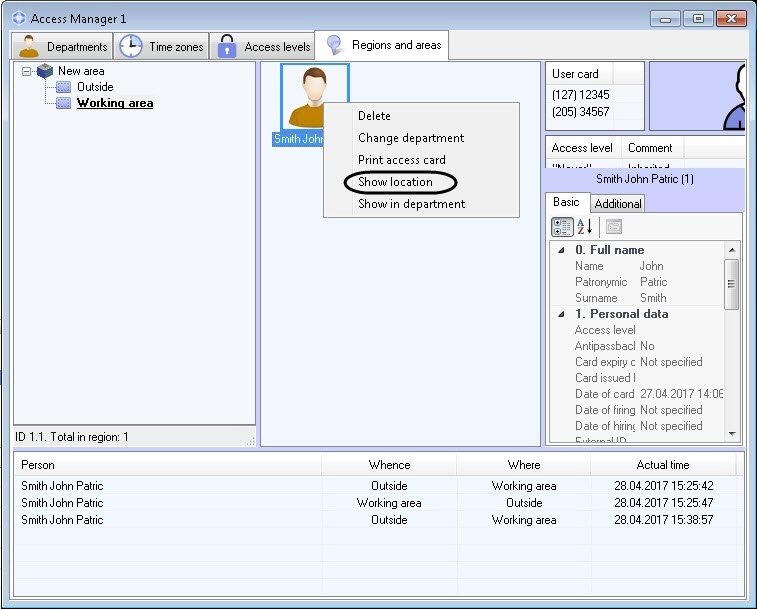Sort properties alphabetically with A-Z icon
757x610 pixels.
pyautogui.click(x=585, y=227)
